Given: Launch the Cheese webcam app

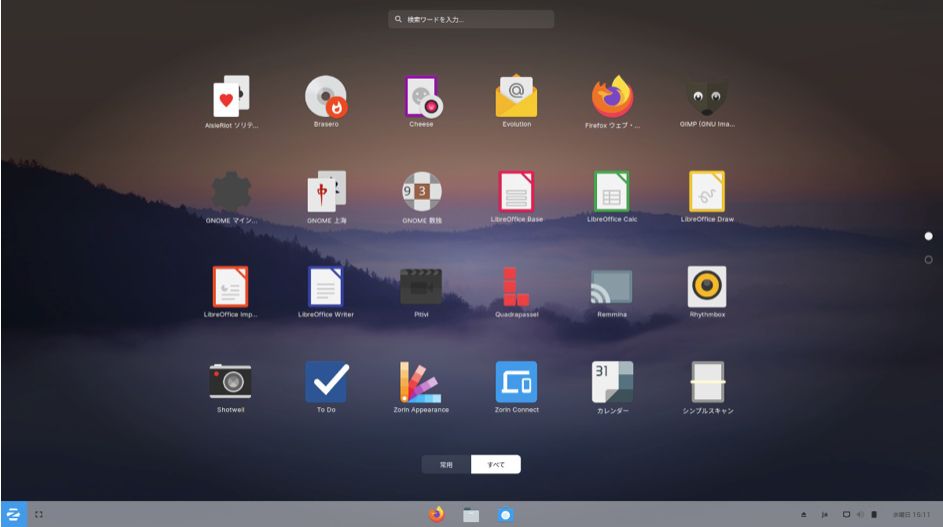Looking at the screenshot, I should tap(421, 97).
